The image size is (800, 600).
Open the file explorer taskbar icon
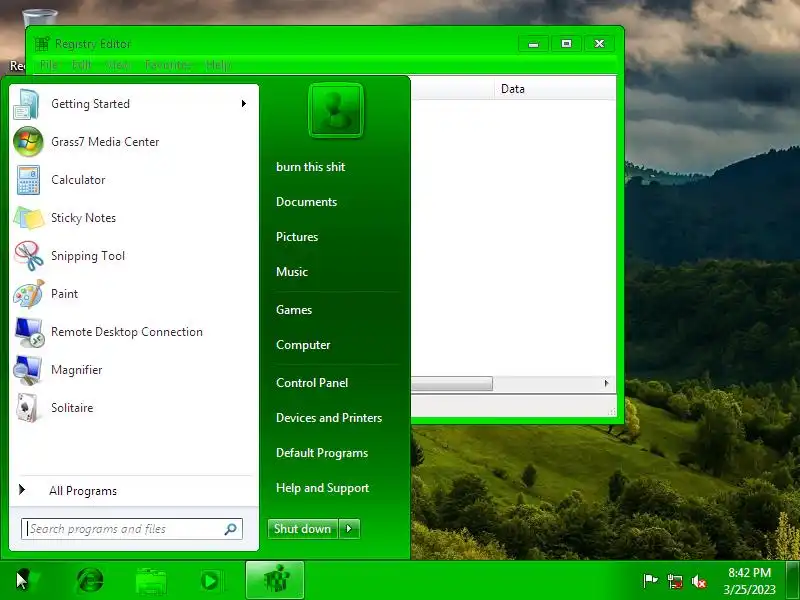point(151,581)
